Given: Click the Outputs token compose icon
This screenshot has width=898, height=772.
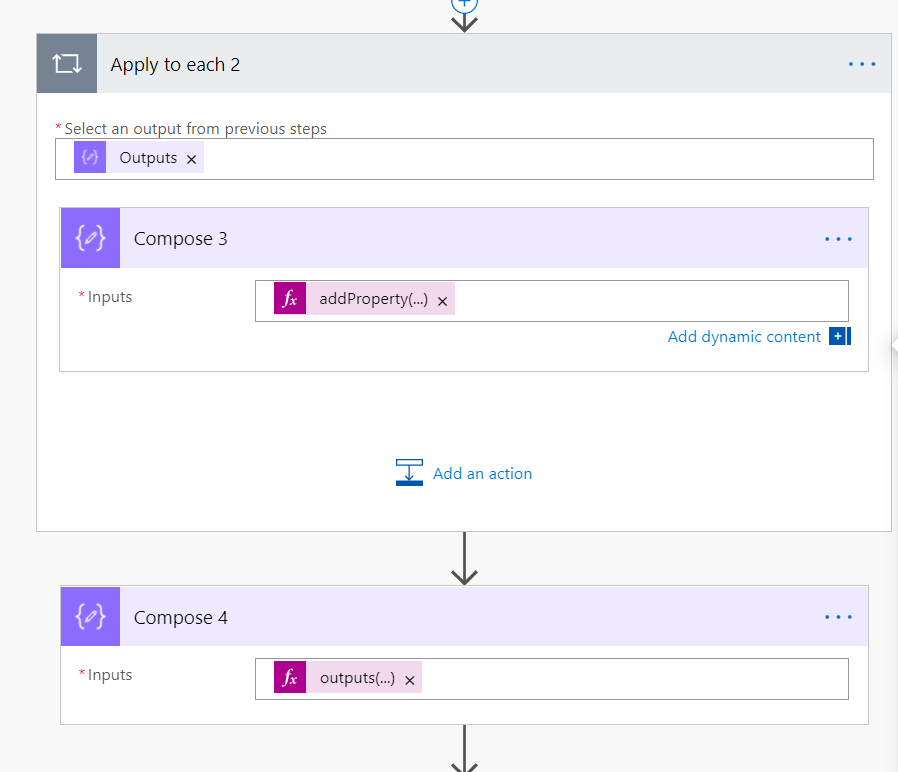Looking at the screenshot, I should click(x=90, y=157).
